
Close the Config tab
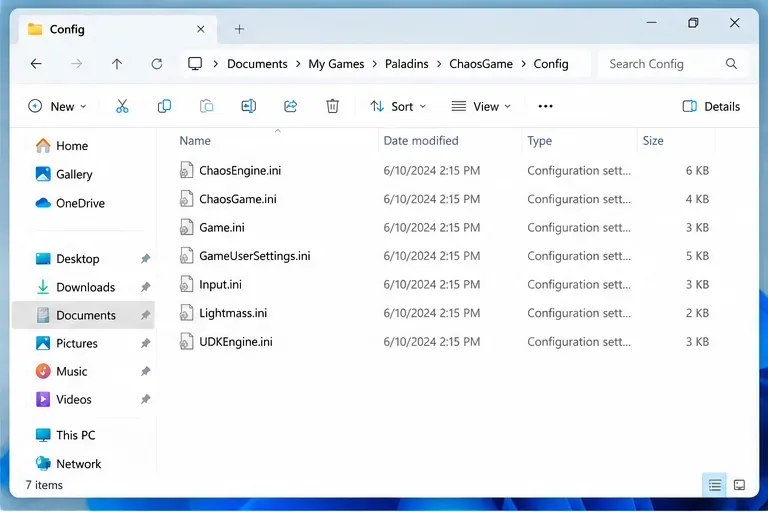tap(201, 29)
